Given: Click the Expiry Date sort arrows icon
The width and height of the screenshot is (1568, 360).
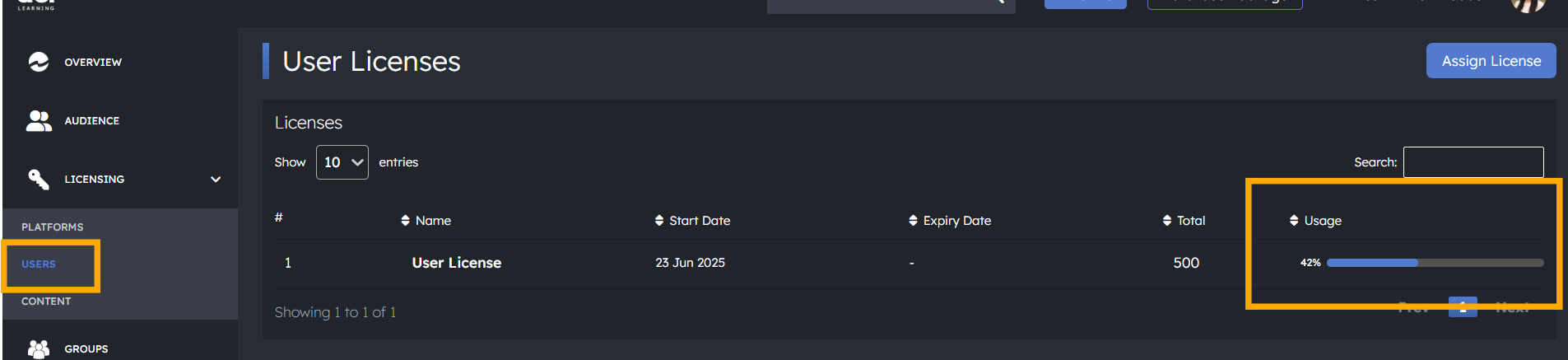Looking at the screenshot, I should coord(913,221).
